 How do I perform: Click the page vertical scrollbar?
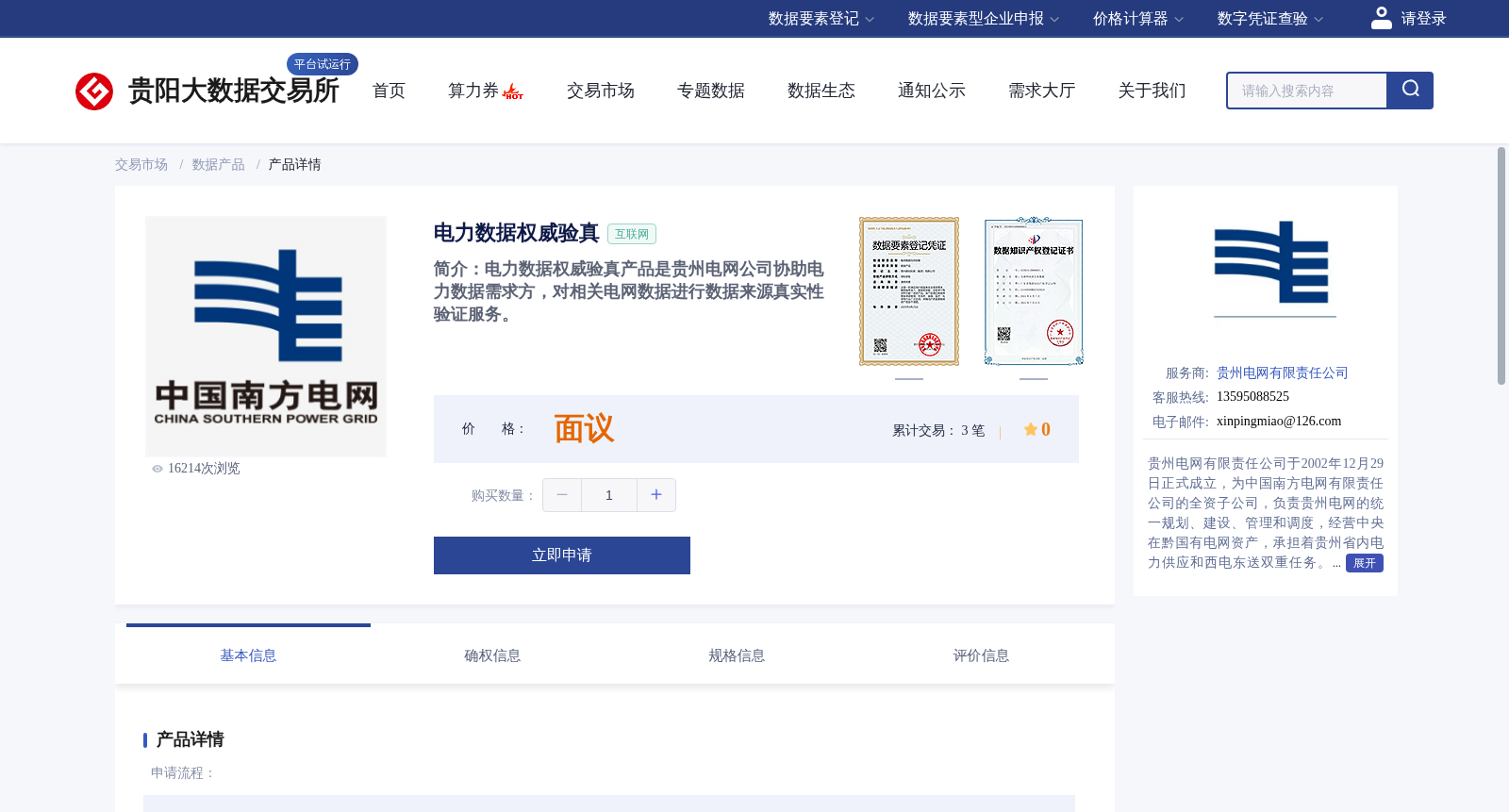(1501, 266)
